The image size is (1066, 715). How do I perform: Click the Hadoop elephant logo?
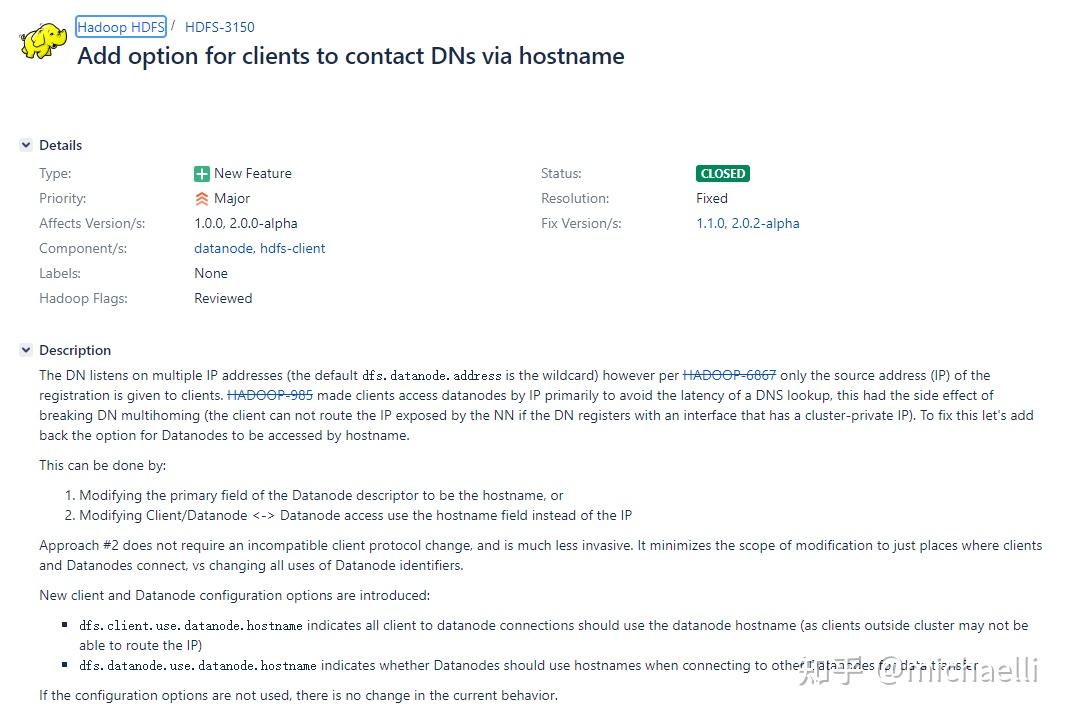(43, 40)
